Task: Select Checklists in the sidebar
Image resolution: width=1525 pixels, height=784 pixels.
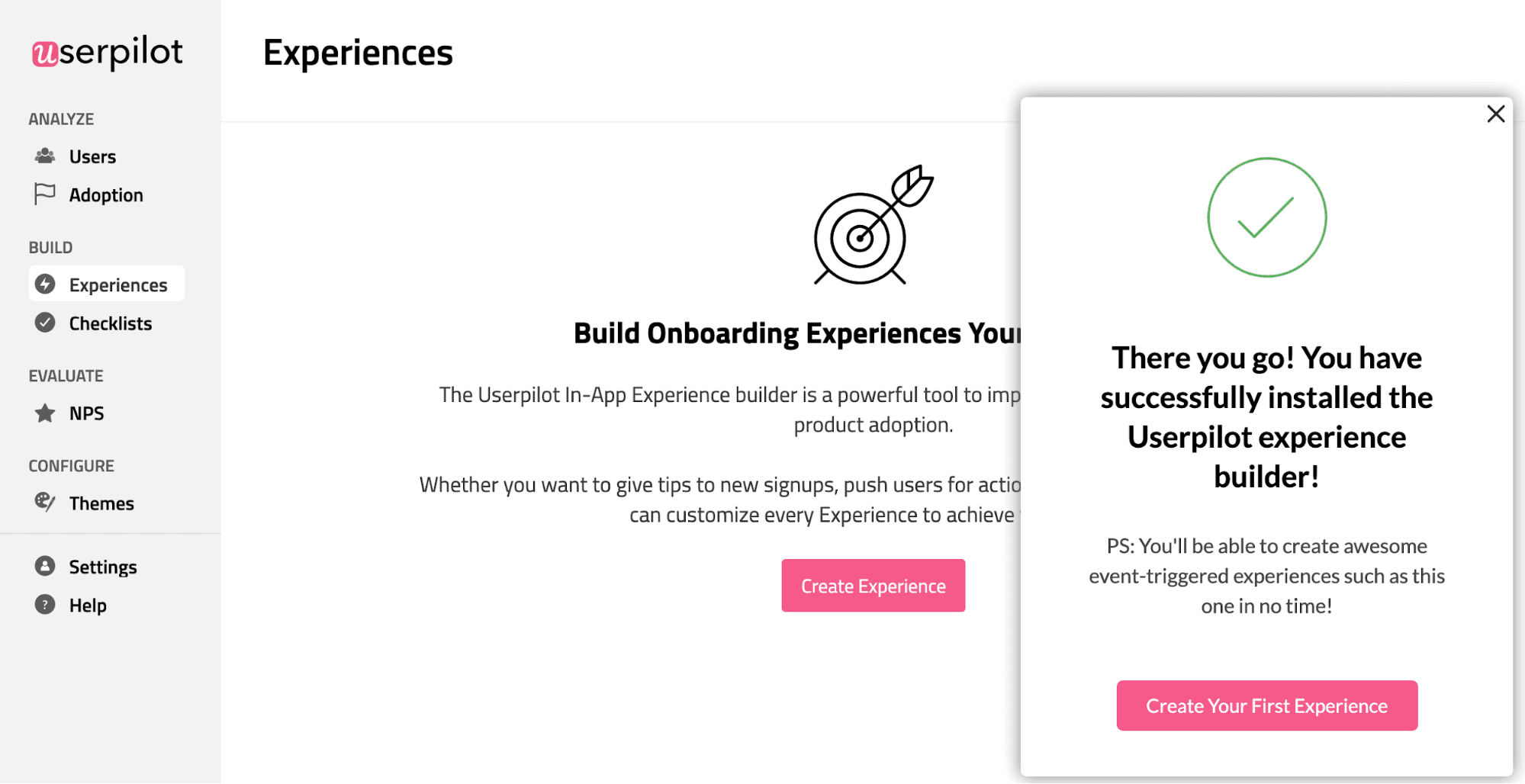Action: point(111,323)
